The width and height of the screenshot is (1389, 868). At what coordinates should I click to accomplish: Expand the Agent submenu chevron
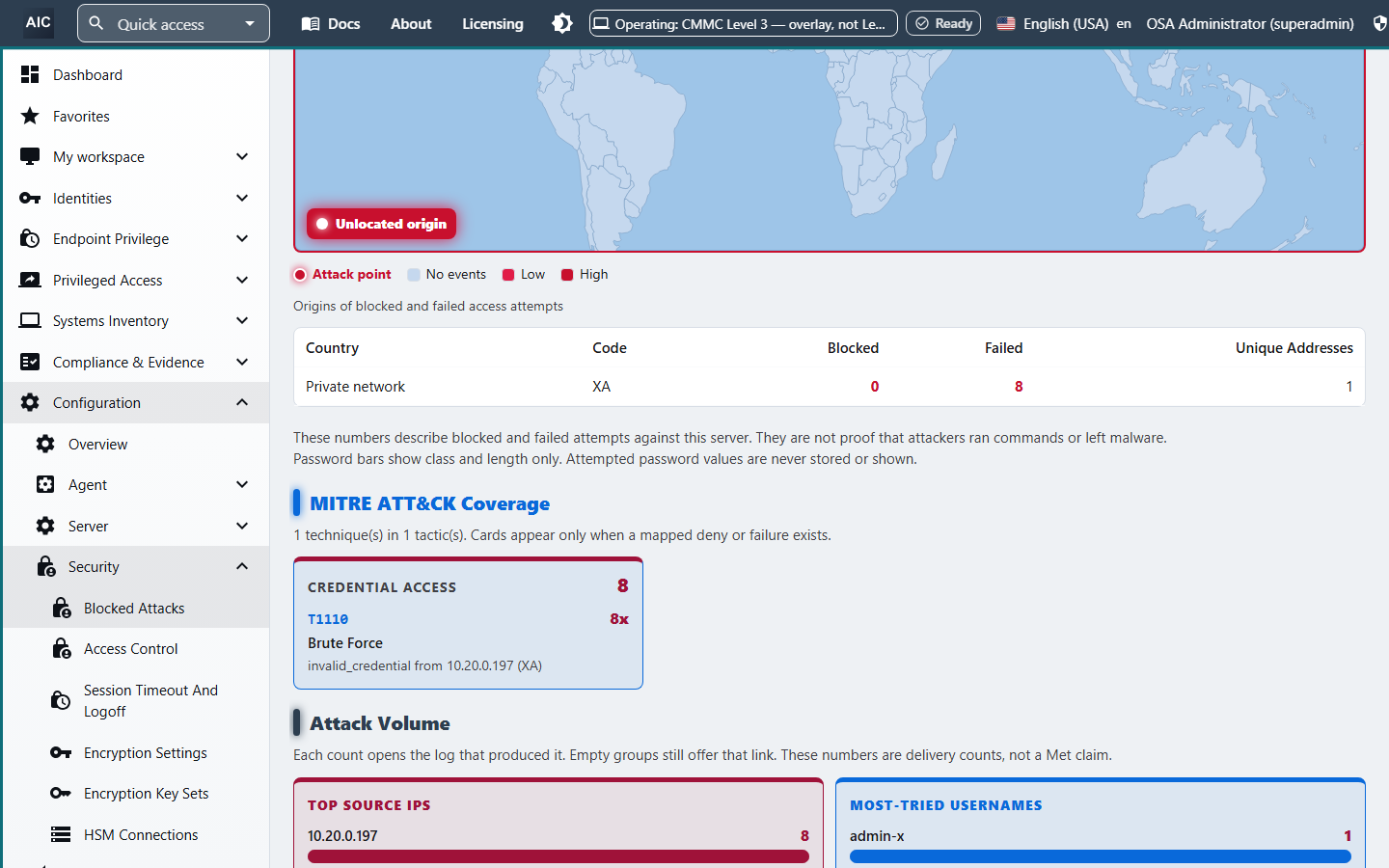pos(242,484)
